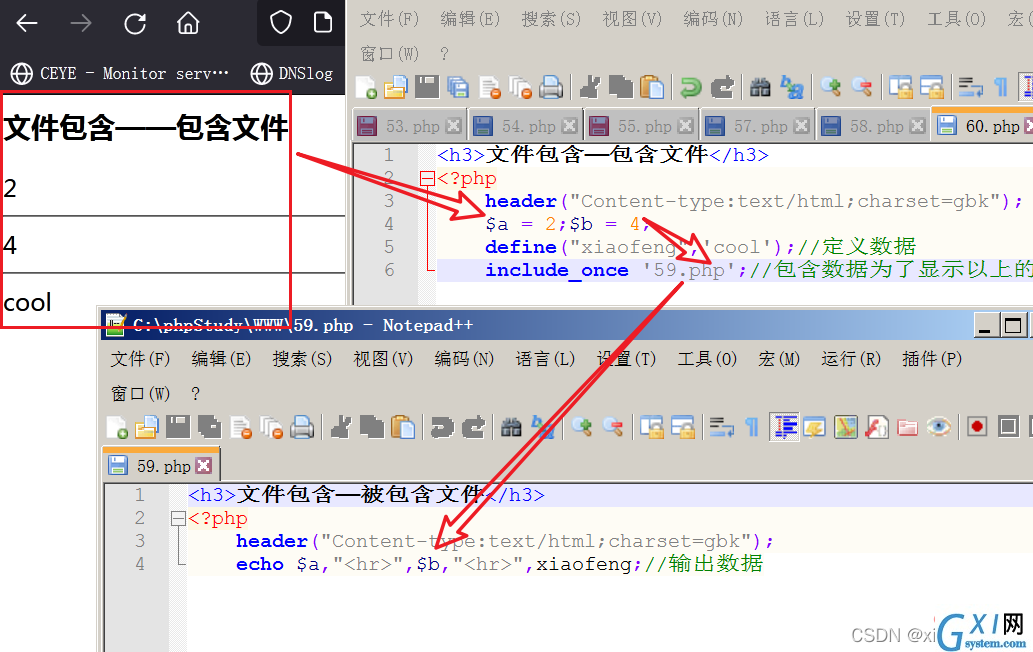Click Zoom In icon in 60.php window toolbar
This screenshot has width=1033, height=652.
(831, 88)
